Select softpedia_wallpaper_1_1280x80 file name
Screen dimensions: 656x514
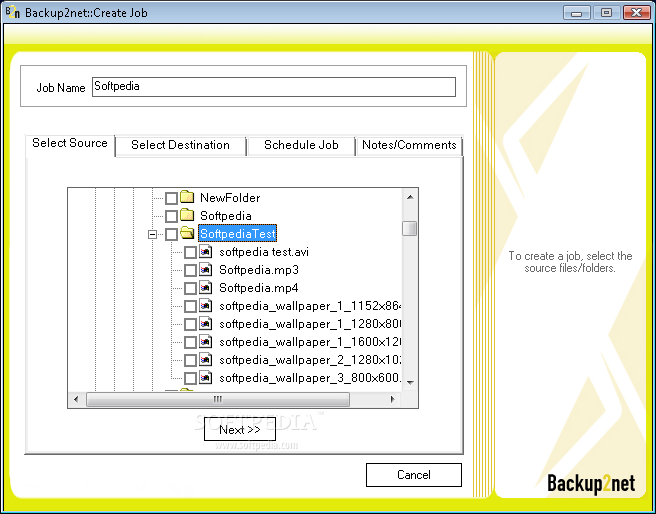(310, 324)
